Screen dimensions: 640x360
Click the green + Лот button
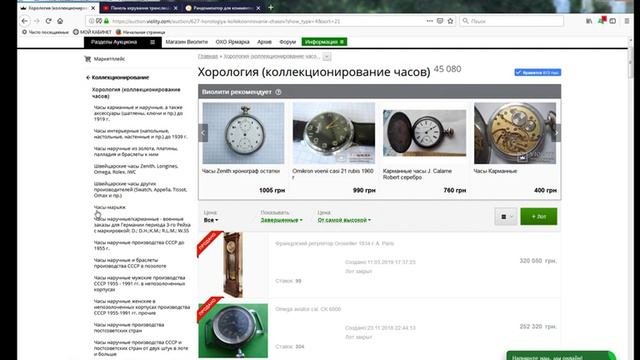click(538, 216)
